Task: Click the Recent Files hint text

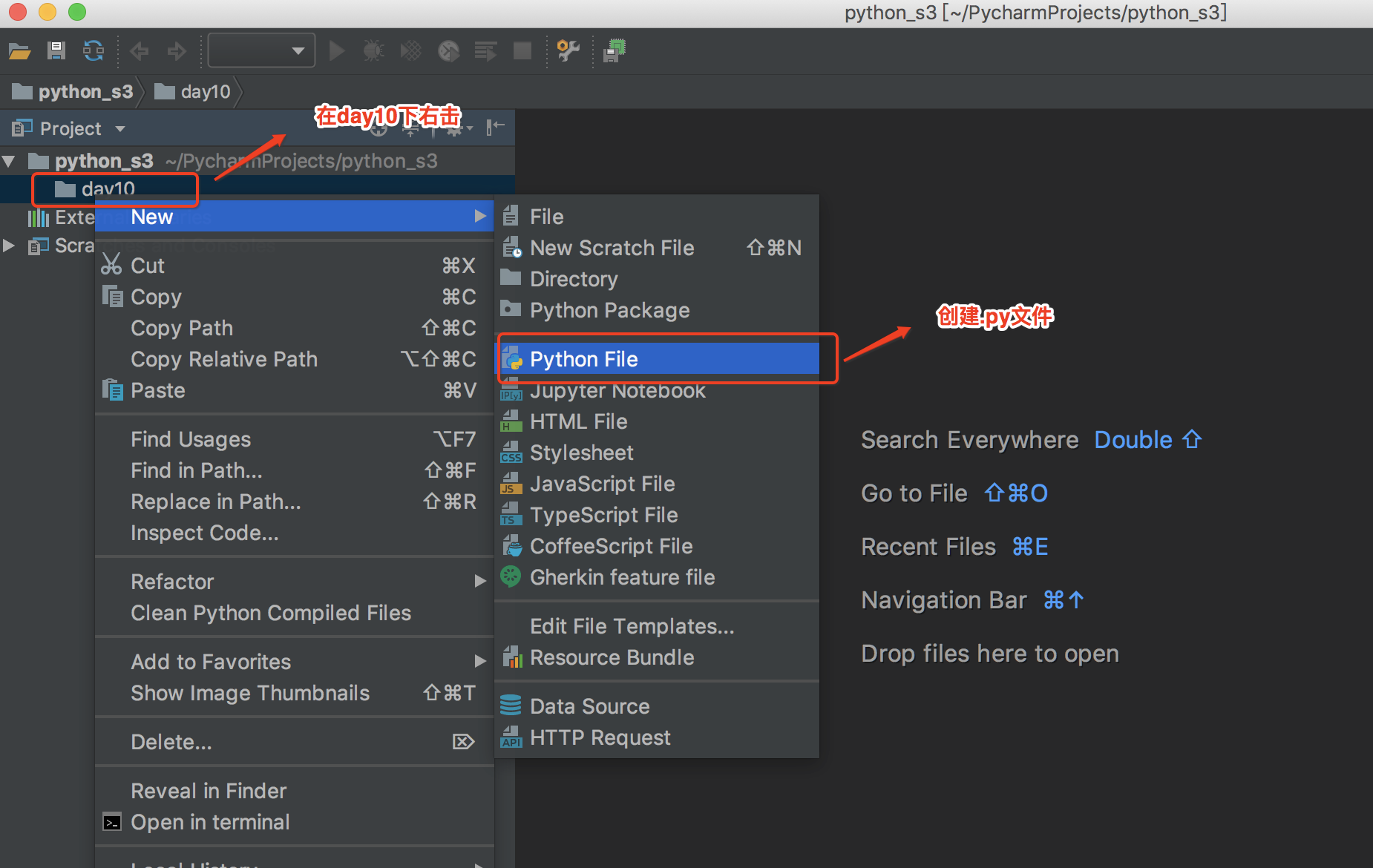Action: 928,547
